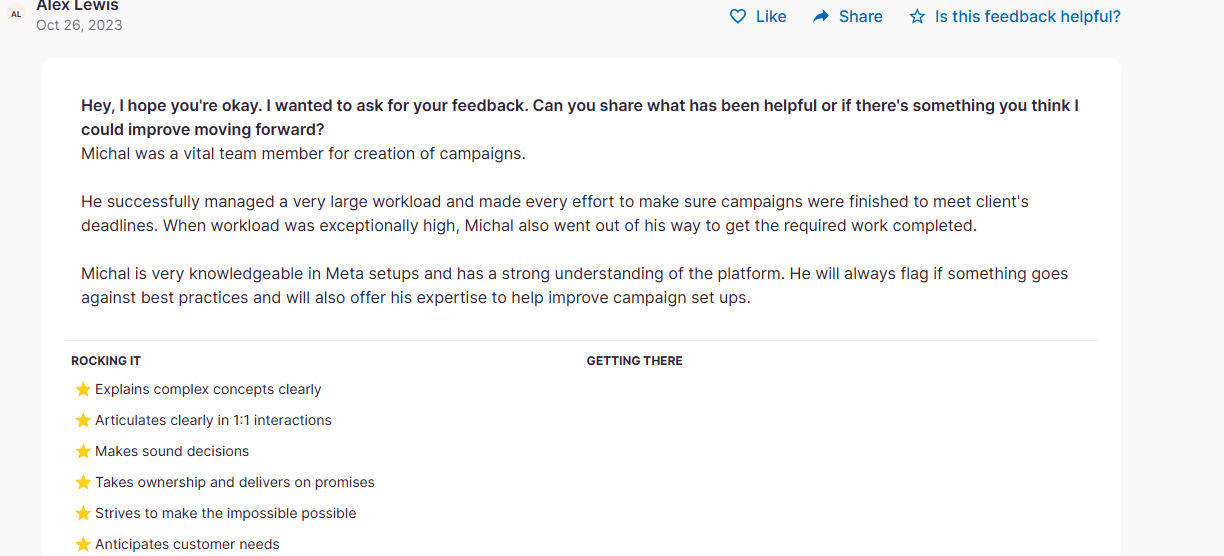
Task: Click paragraph about Meta setups knowledge
Action: (x=574, y=285)
